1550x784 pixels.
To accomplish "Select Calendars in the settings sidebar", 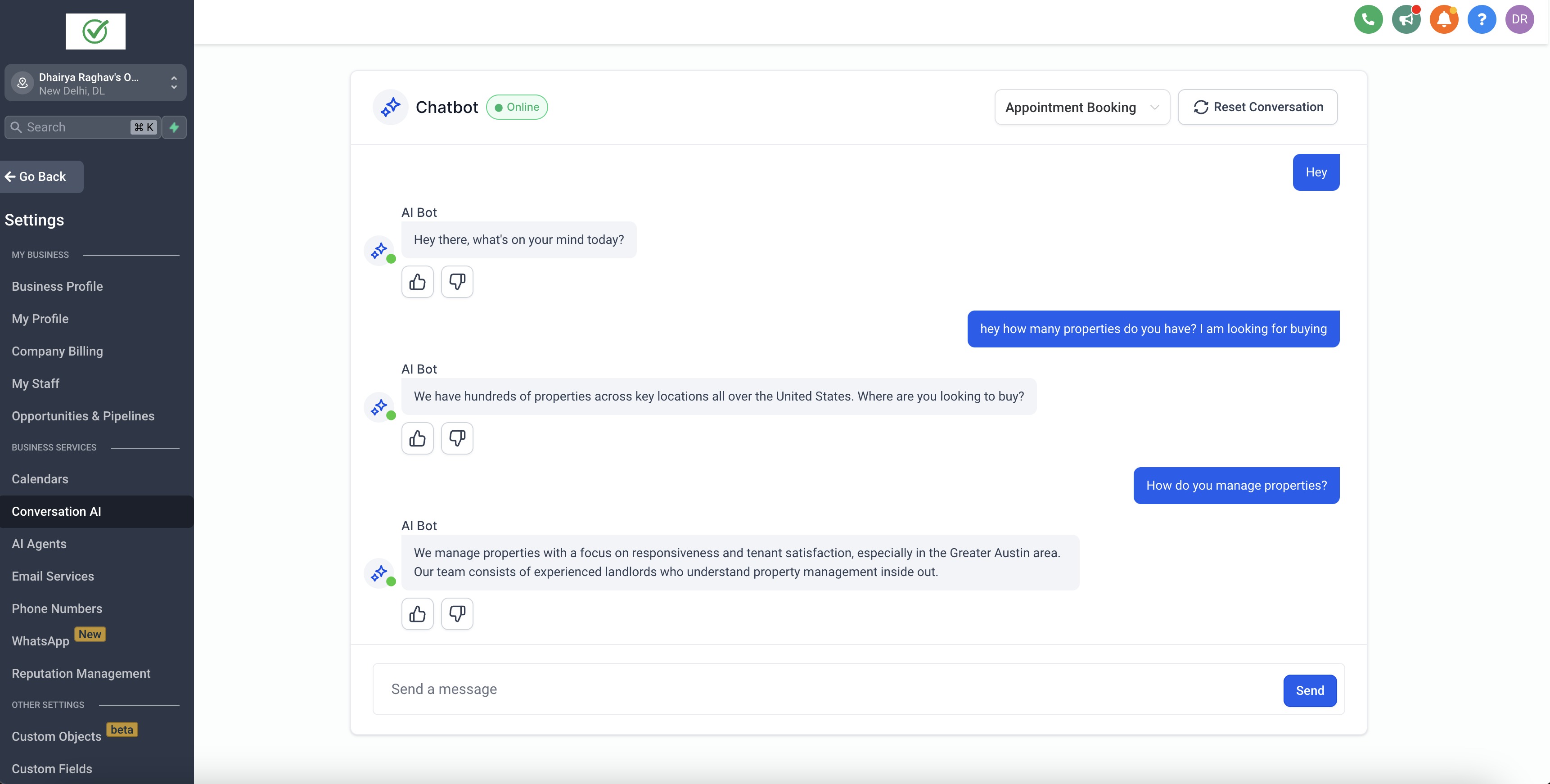I will point(40,479).
